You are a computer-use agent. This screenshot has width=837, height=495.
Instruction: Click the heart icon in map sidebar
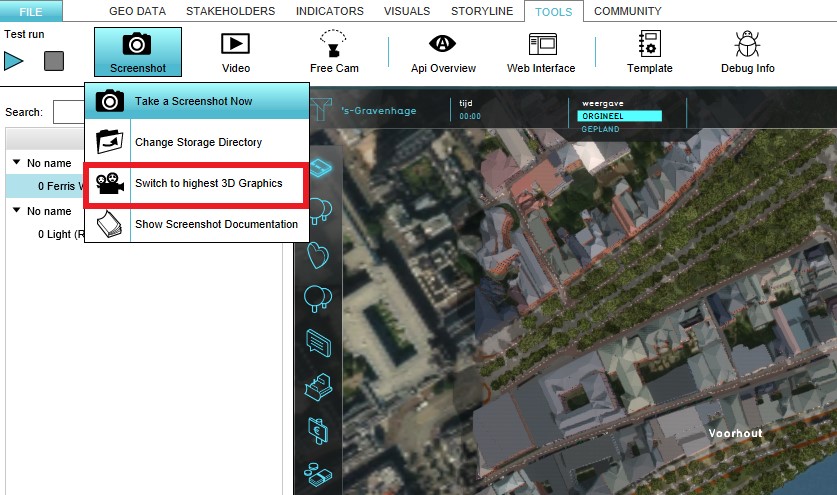click(x=319, y=254)
